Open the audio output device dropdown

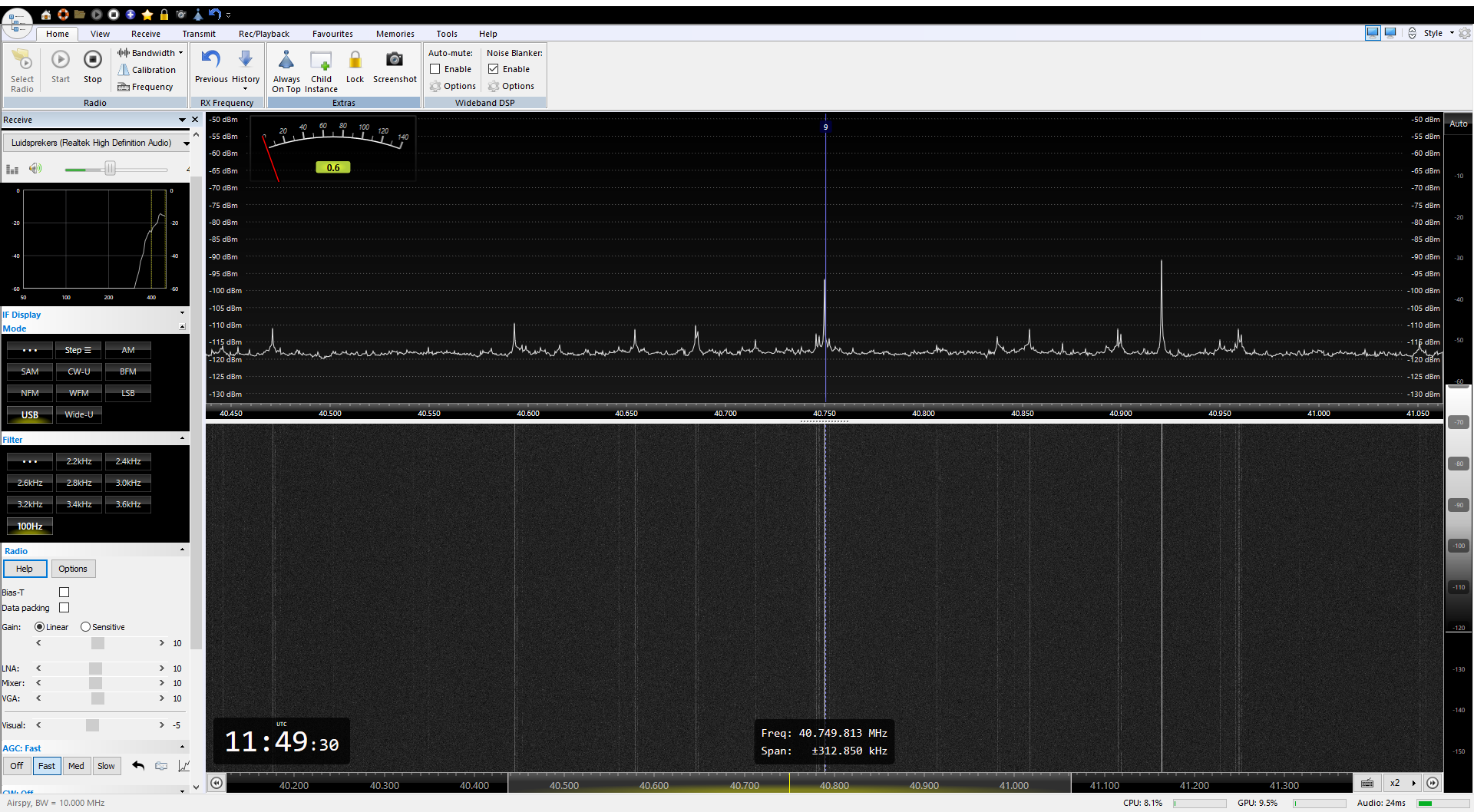coord(186,144)
